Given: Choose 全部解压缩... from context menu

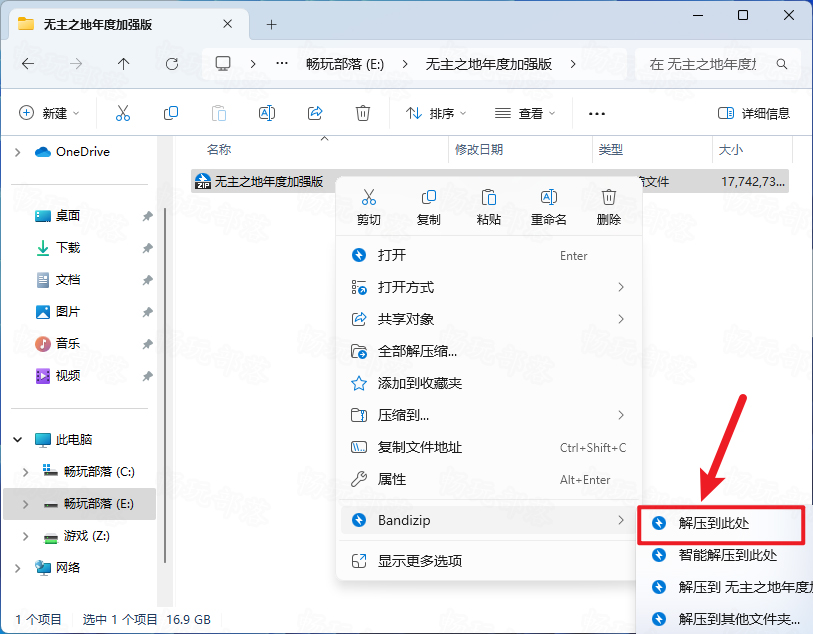Looking at the screenshot, I should click(489, 351).
